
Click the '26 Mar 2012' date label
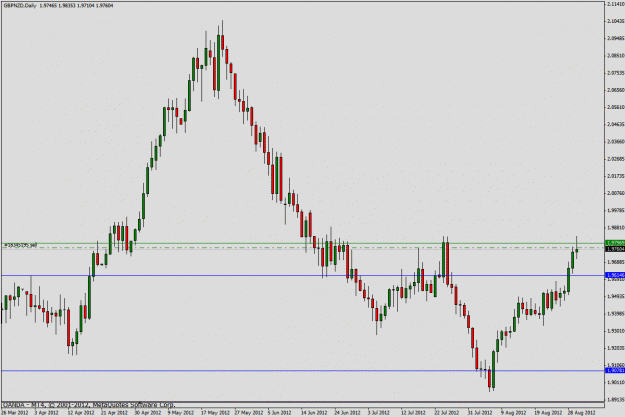pyautogui.click(x=15, y=413)
